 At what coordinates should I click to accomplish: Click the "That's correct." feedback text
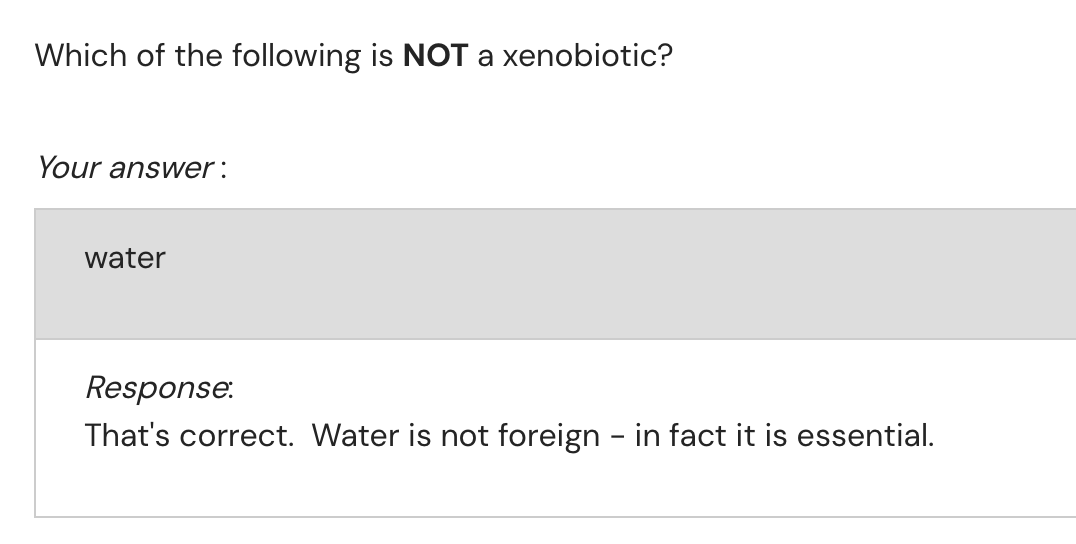(189, 435)
